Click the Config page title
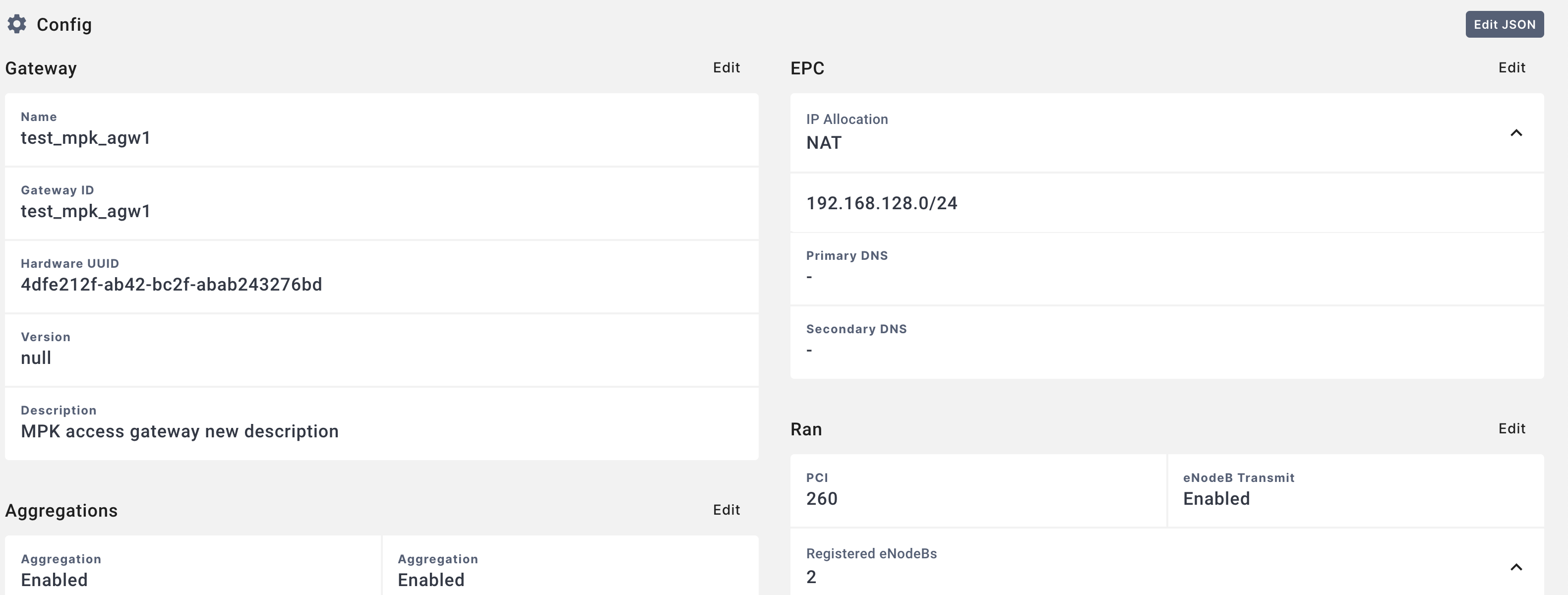This screenshot has height=595, width=1568. [64, 25]
